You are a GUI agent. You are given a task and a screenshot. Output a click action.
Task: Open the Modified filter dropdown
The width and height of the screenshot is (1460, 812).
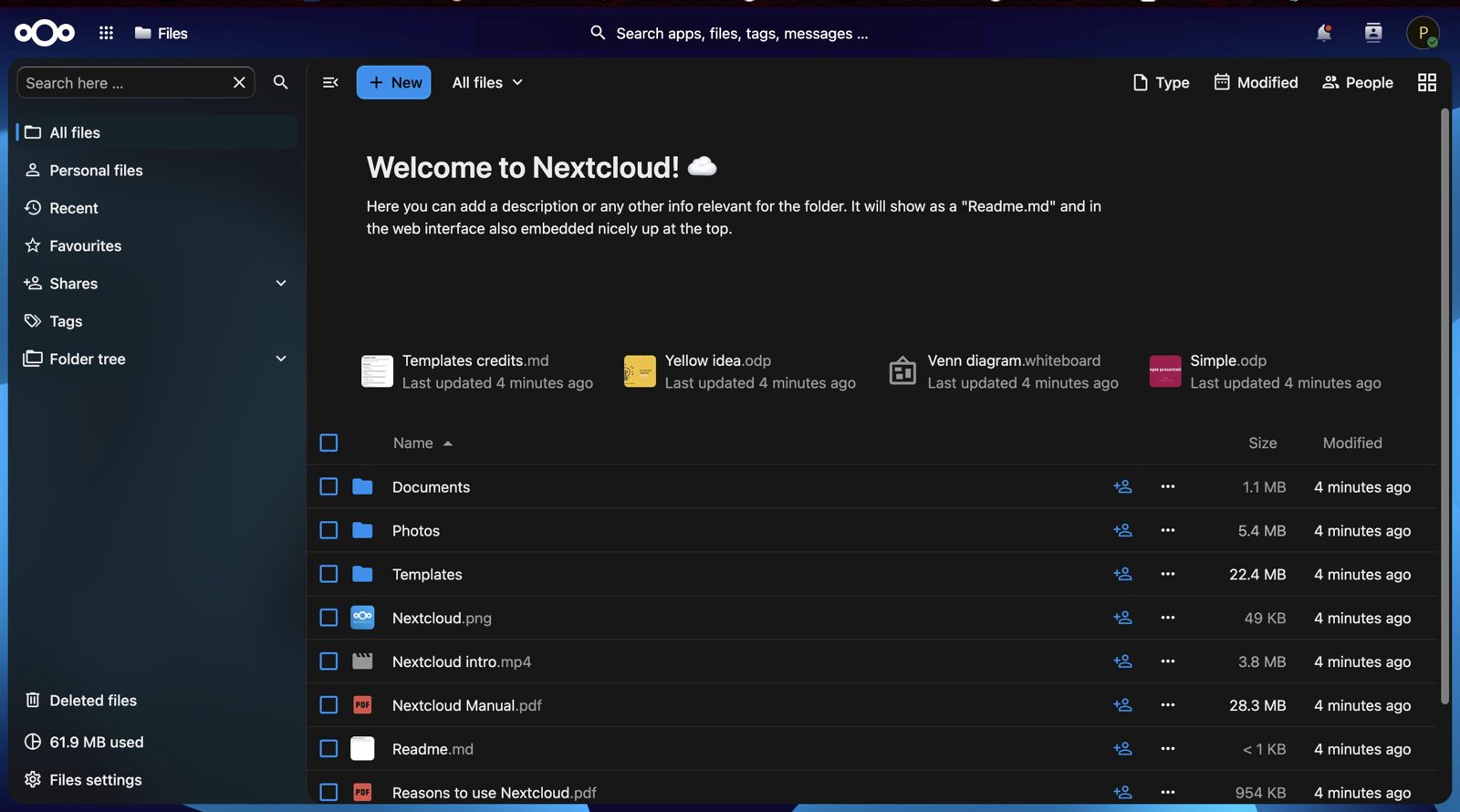coord(1256,82)
